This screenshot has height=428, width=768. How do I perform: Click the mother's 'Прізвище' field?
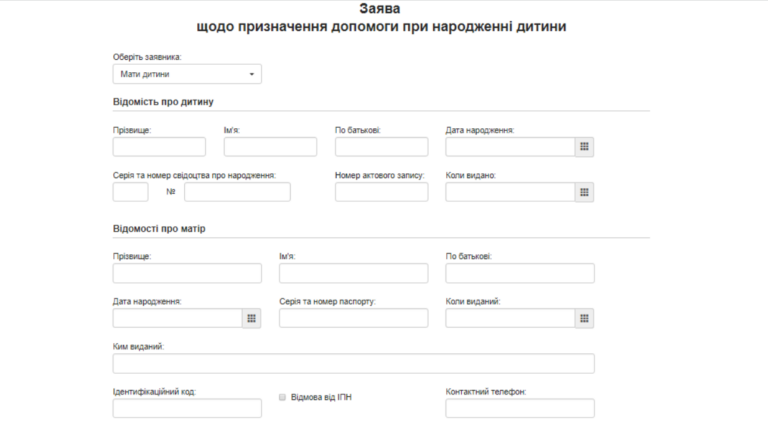(x=187, y=273)
